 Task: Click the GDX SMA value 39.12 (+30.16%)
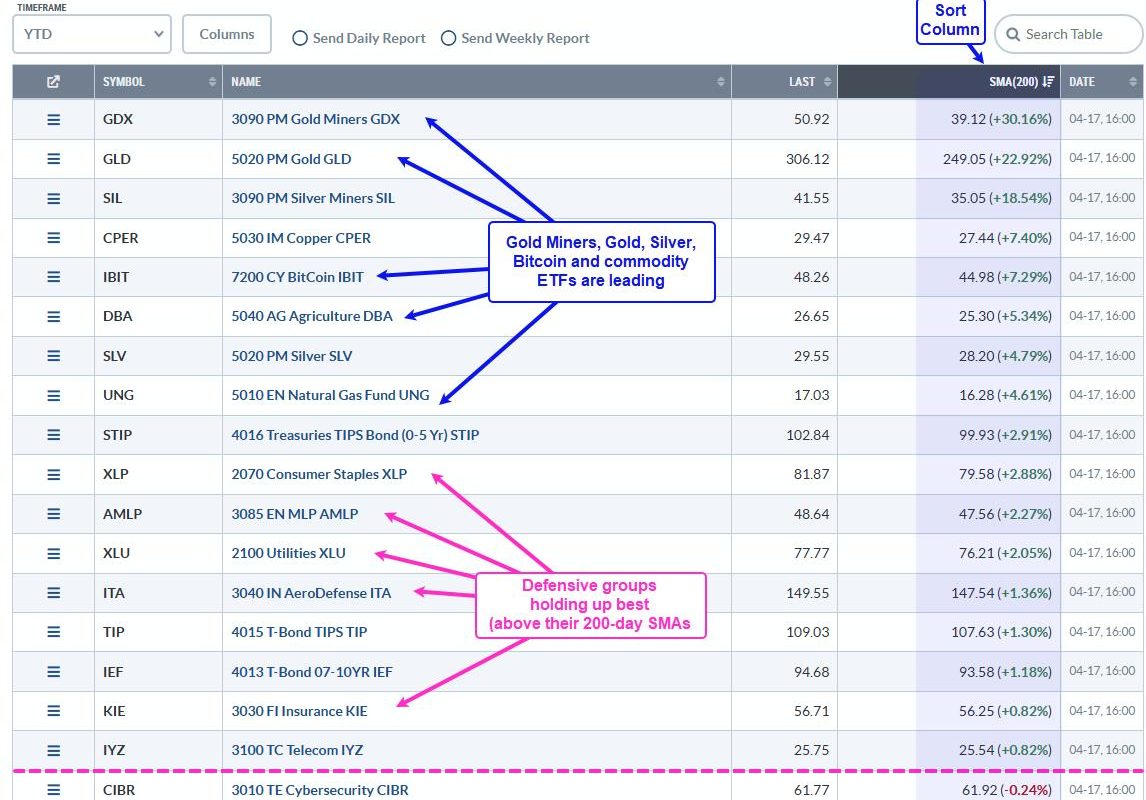pyautogui.click(x=1001, y=119)
